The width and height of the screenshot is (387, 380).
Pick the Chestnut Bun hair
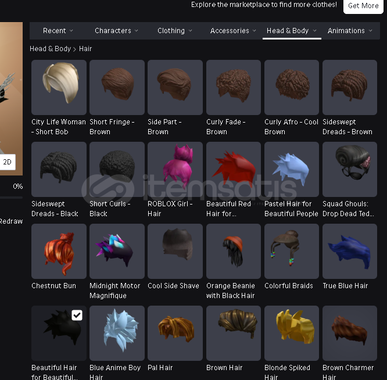(x=59, y=251)
